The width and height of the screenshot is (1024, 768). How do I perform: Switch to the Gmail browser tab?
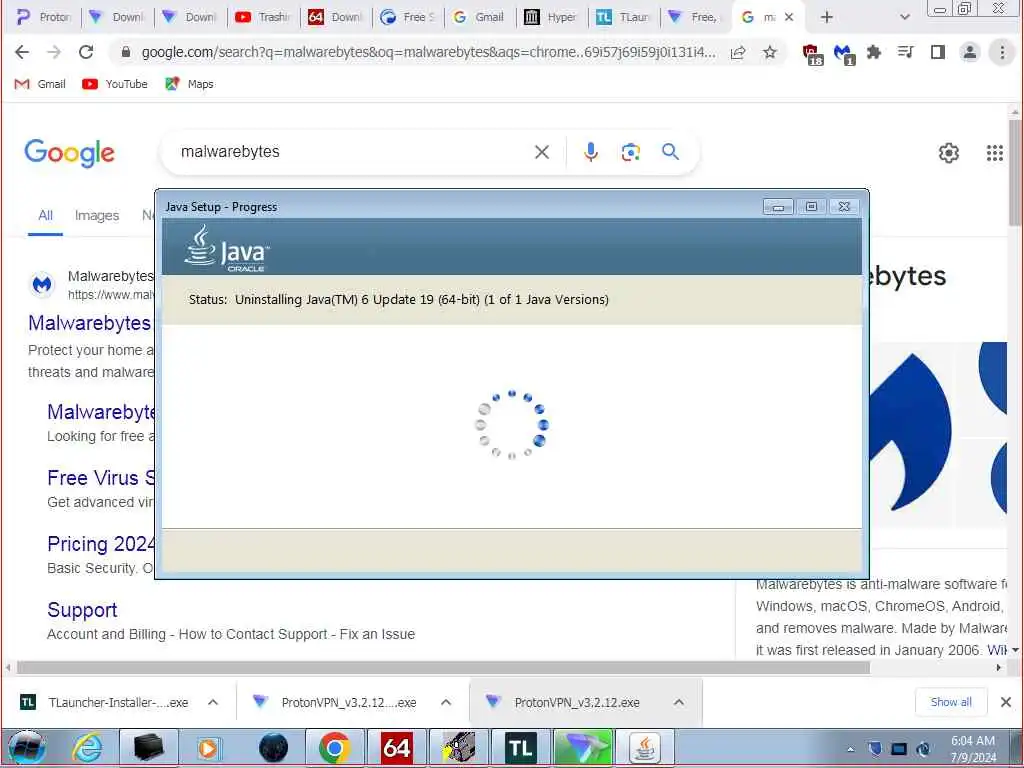click(x=479, y=17)
